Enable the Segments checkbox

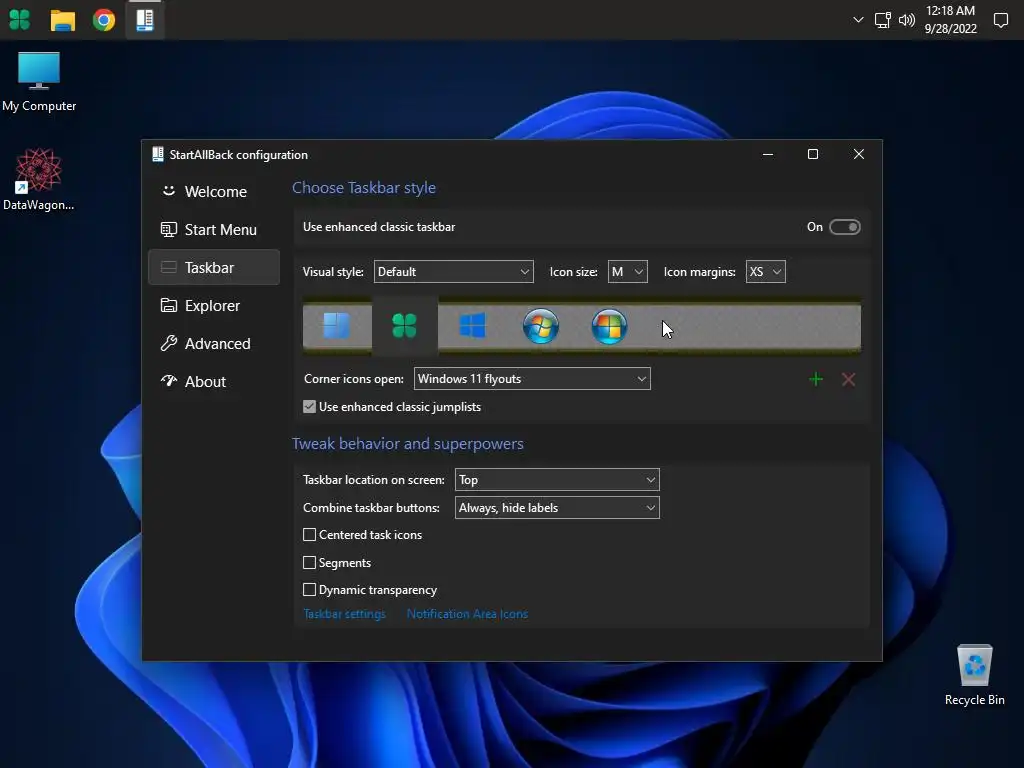coord(310,562)
